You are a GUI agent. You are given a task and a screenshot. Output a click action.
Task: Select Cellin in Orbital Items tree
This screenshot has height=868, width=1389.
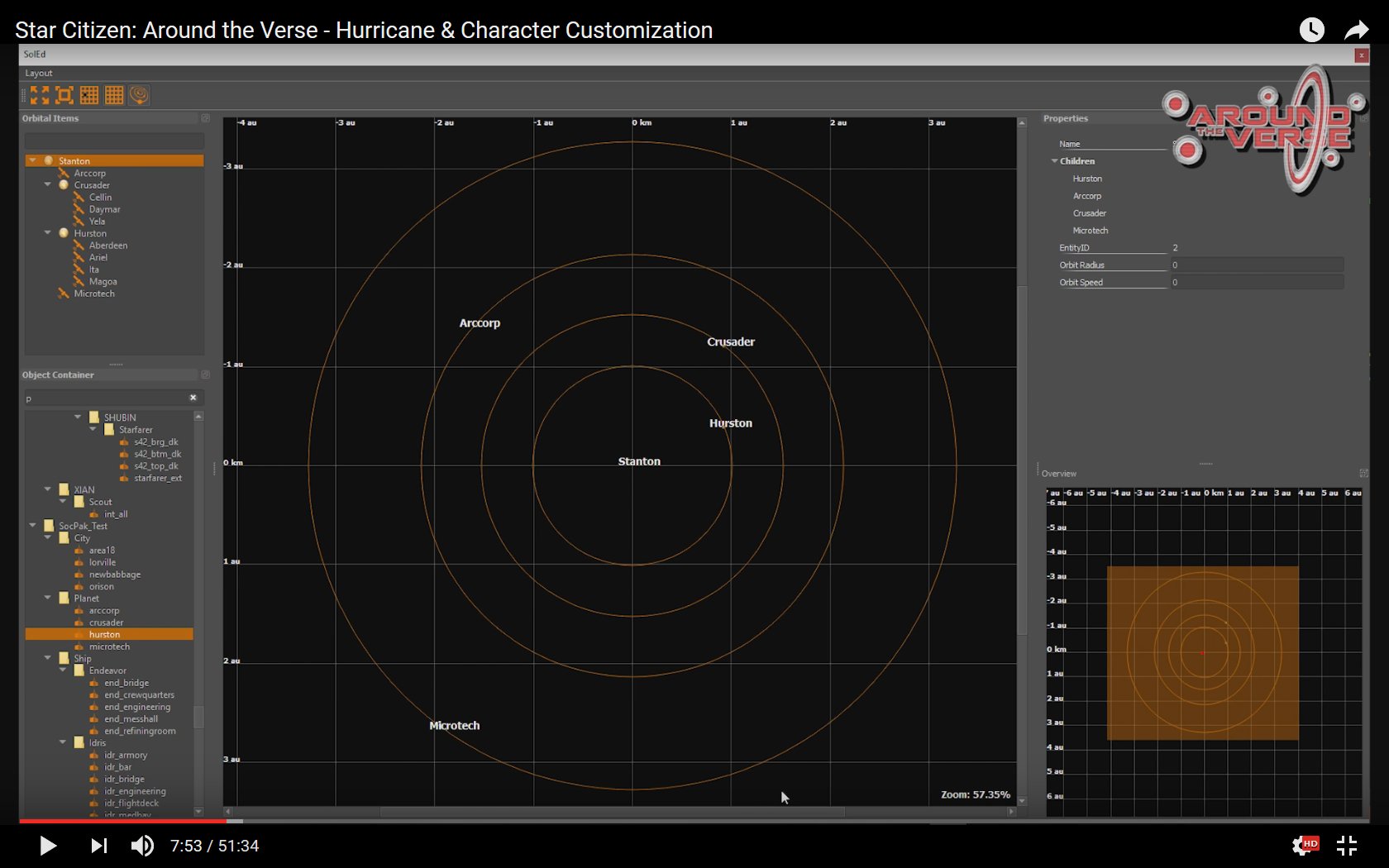point(100,198)
